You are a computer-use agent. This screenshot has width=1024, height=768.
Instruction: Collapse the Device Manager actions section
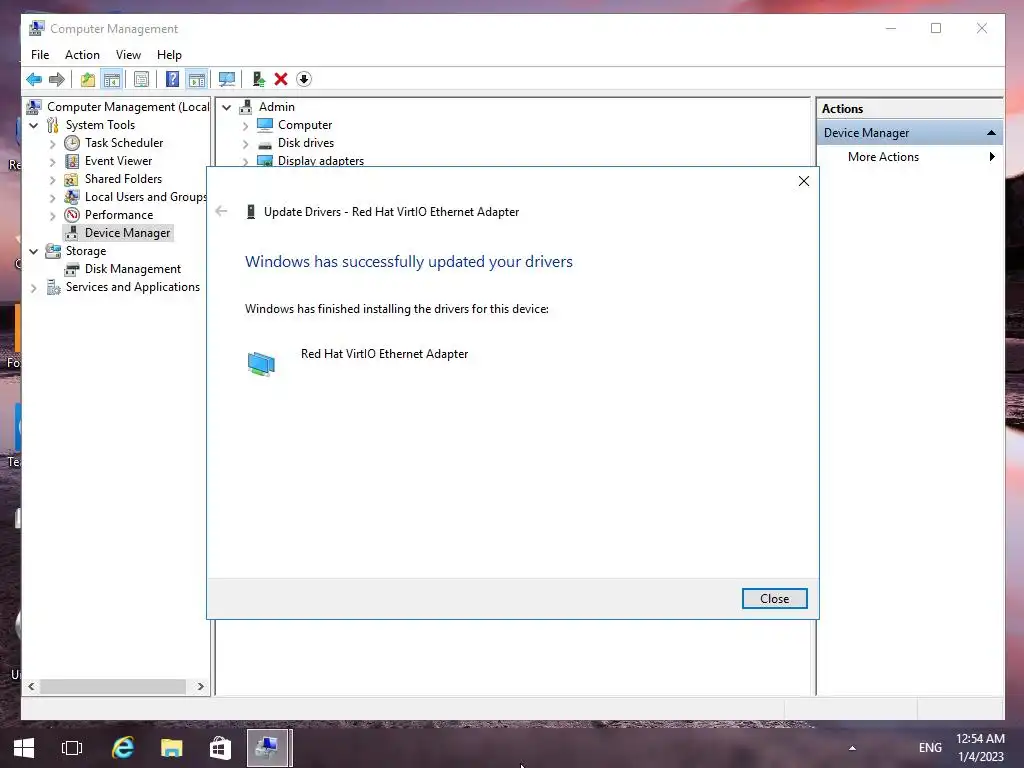[x=991, y=133]
